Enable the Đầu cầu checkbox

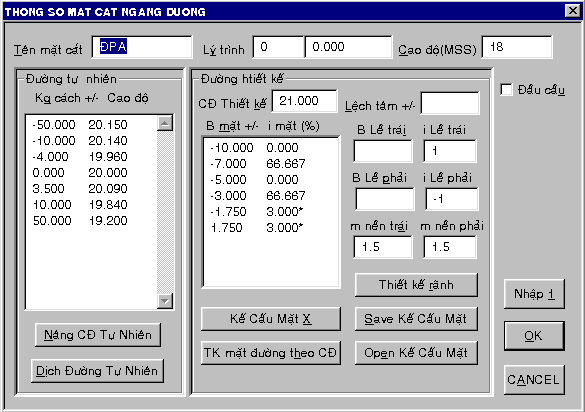[506, 90]
